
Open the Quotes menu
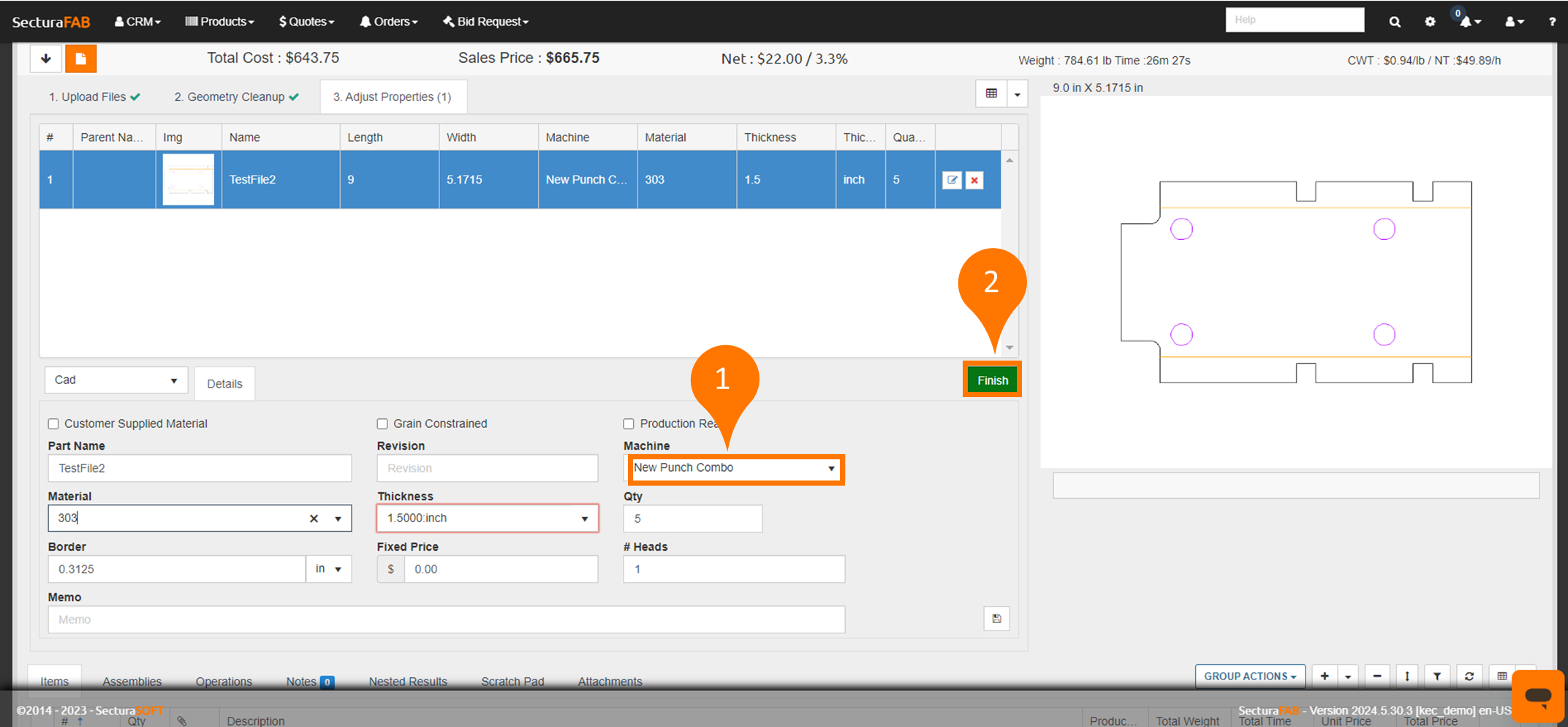click(306, 22)
